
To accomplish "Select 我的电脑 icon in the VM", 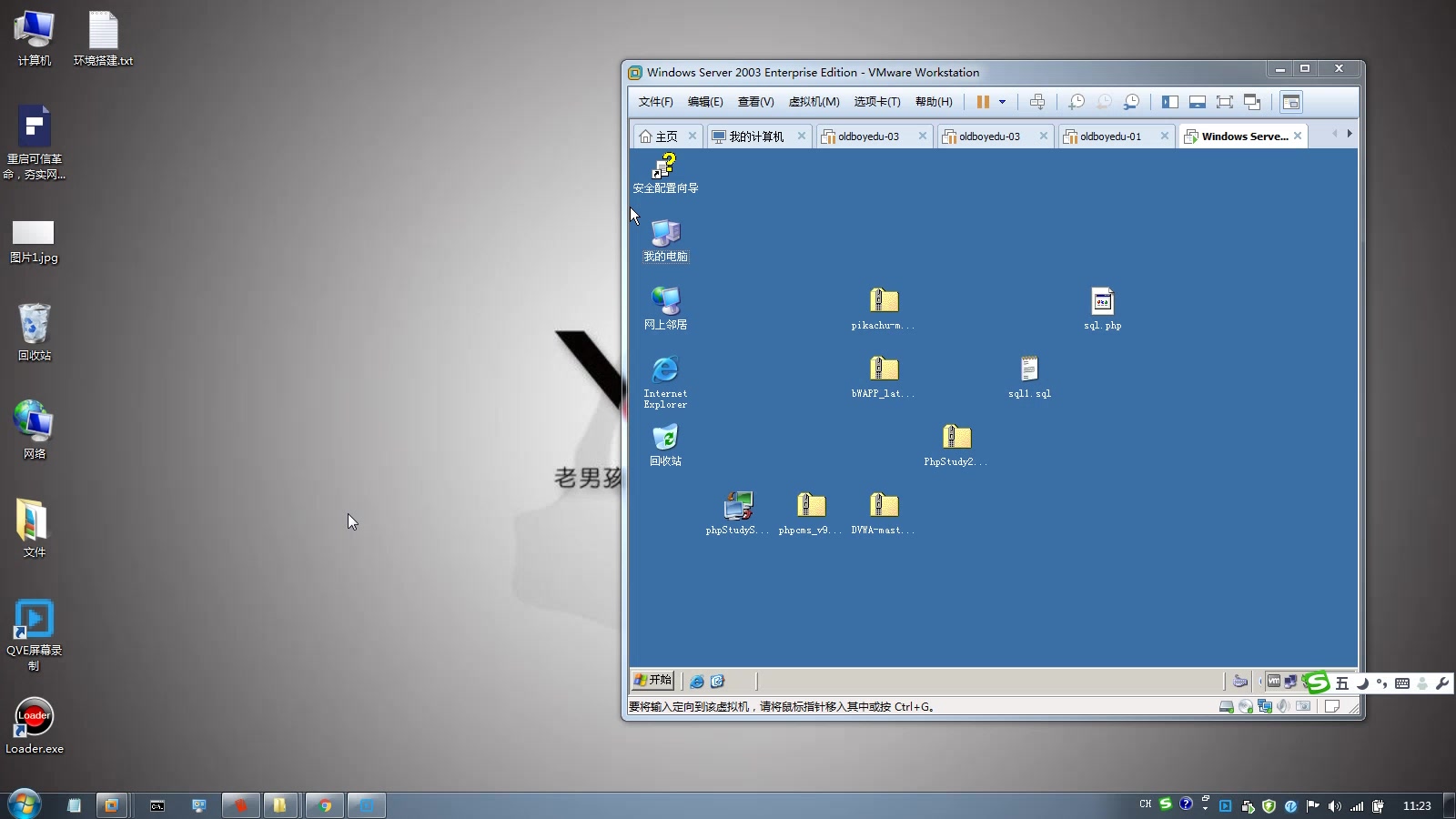I will 665,241.
